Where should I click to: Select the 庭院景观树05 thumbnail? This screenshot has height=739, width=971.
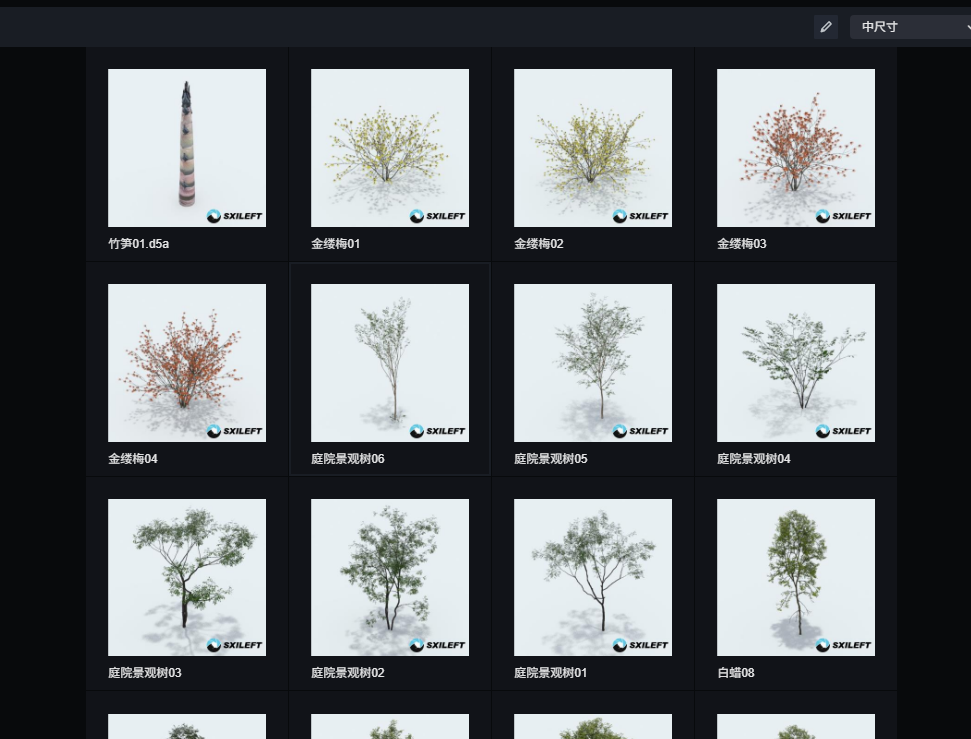tap(593, 363)
